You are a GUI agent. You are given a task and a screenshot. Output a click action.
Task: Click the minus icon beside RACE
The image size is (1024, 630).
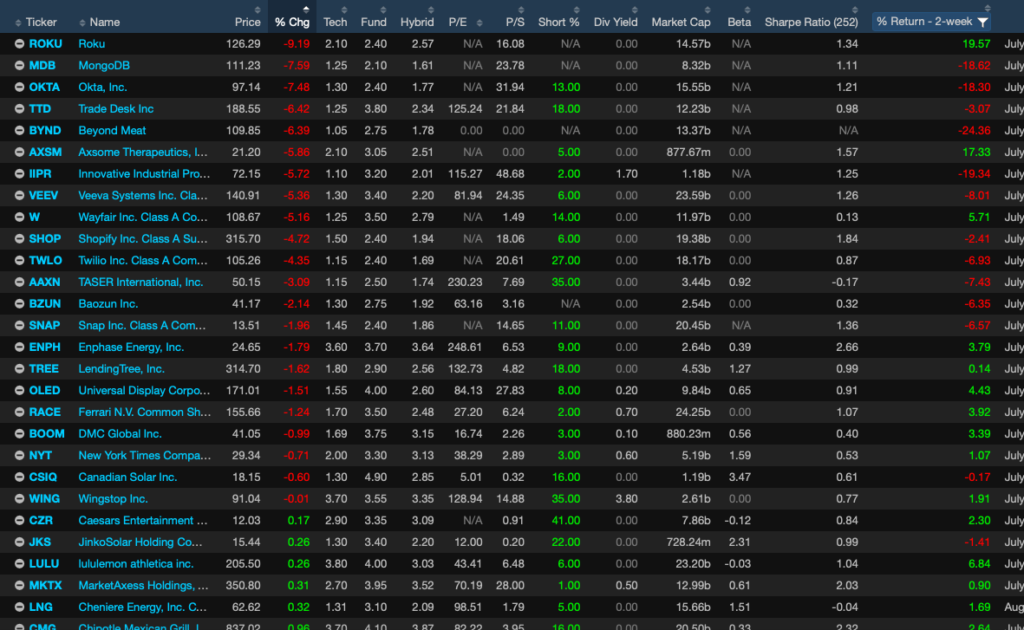coord(20,412)
